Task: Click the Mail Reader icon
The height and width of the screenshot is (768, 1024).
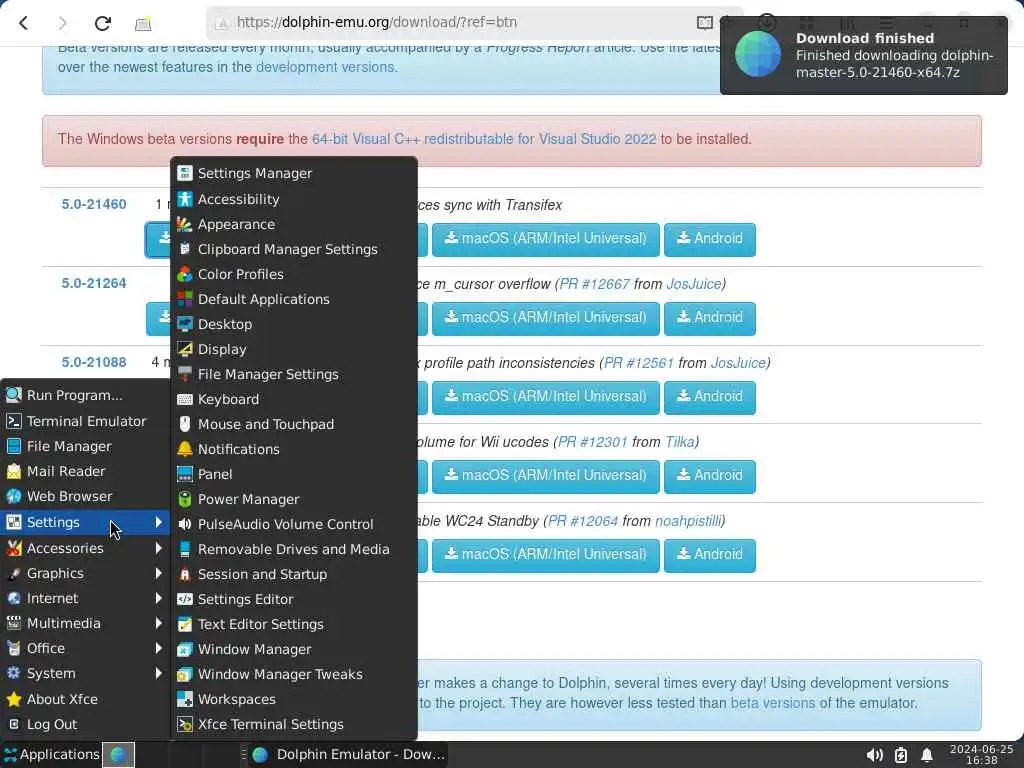Action: (14, 471)
